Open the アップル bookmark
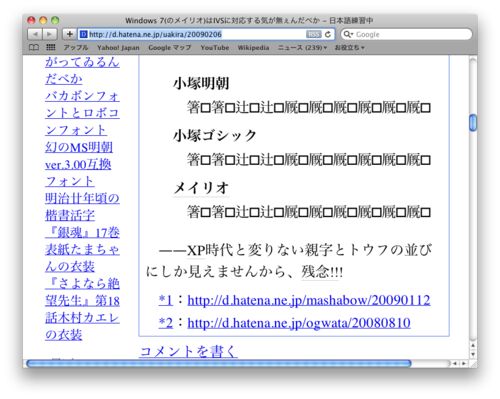Image resolution: width=500 pixels, height=399 pixels. [76, 48]
